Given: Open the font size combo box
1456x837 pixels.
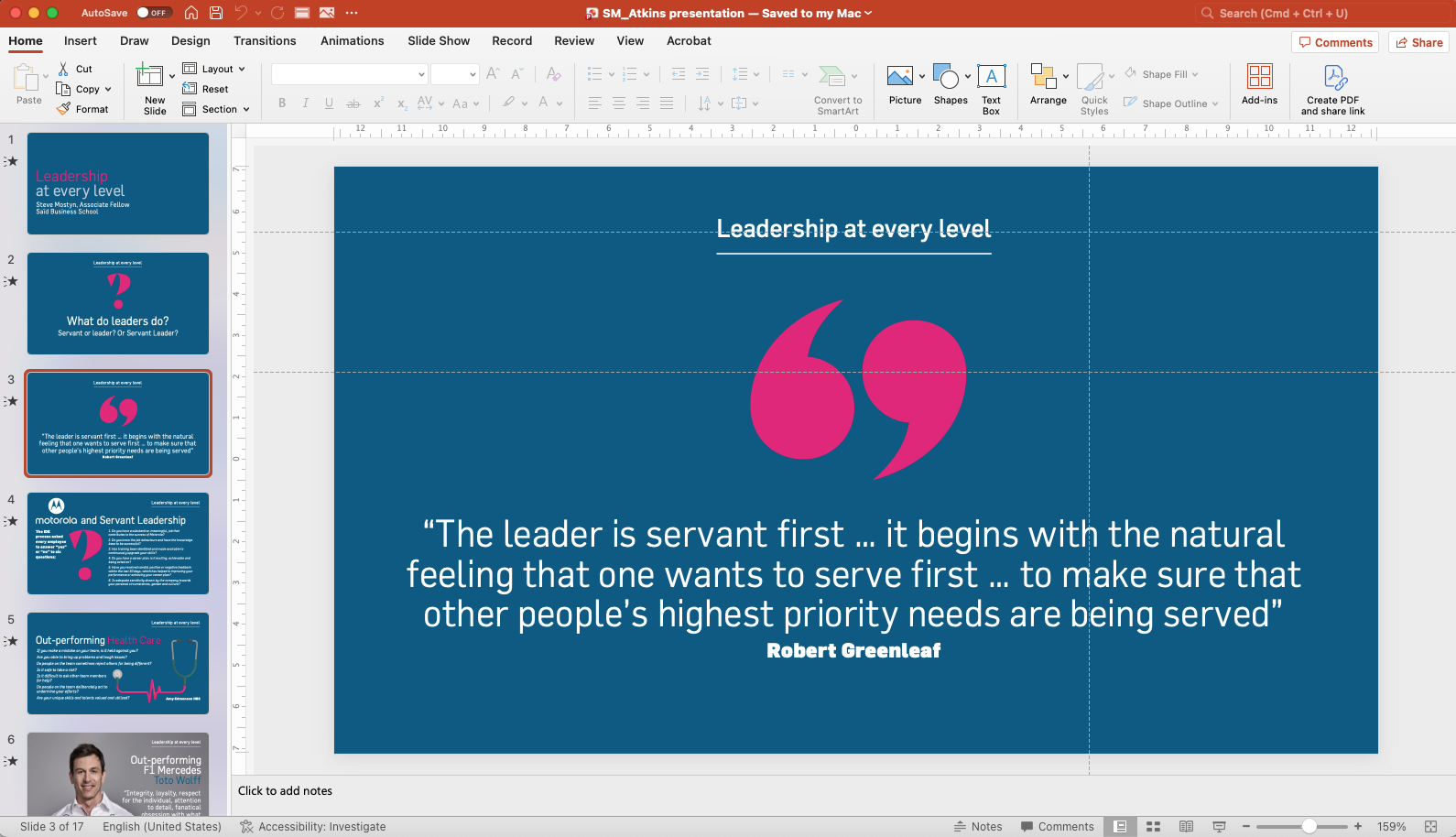Looking at the screenshot, I should pos(455,74).
